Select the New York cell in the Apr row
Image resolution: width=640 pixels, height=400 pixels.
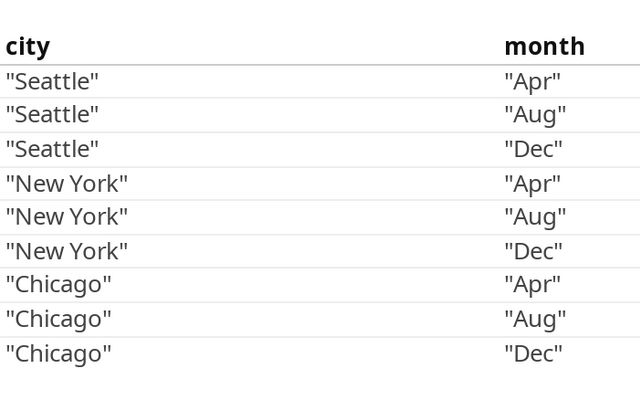coord(67,184)
